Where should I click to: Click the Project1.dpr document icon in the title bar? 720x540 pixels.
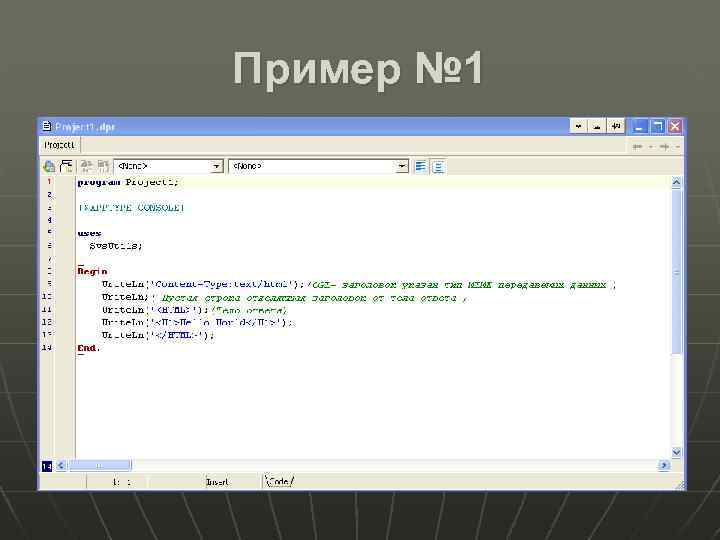[46, 126]
